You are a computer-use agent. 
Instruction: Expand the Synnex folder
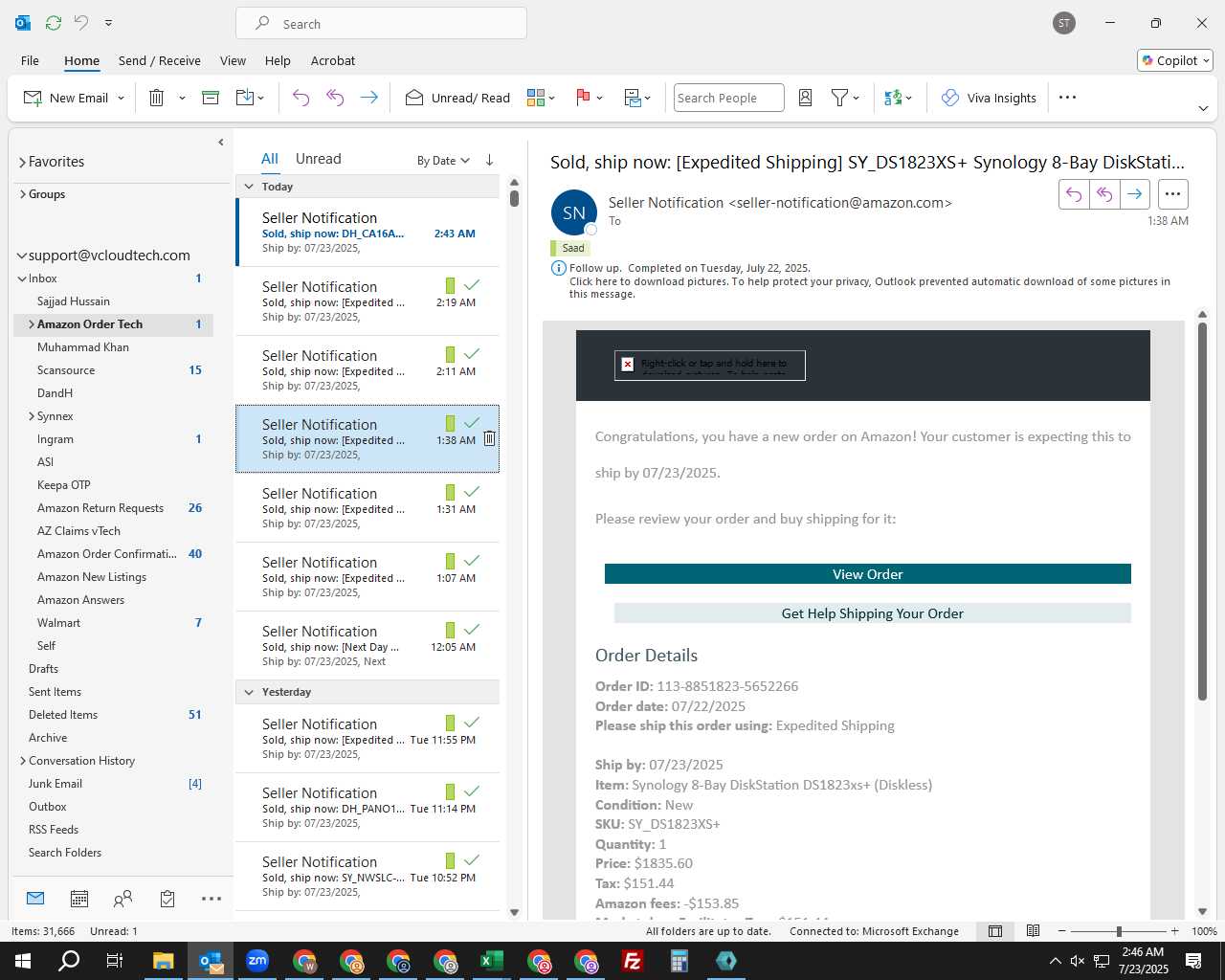[32, 416]
